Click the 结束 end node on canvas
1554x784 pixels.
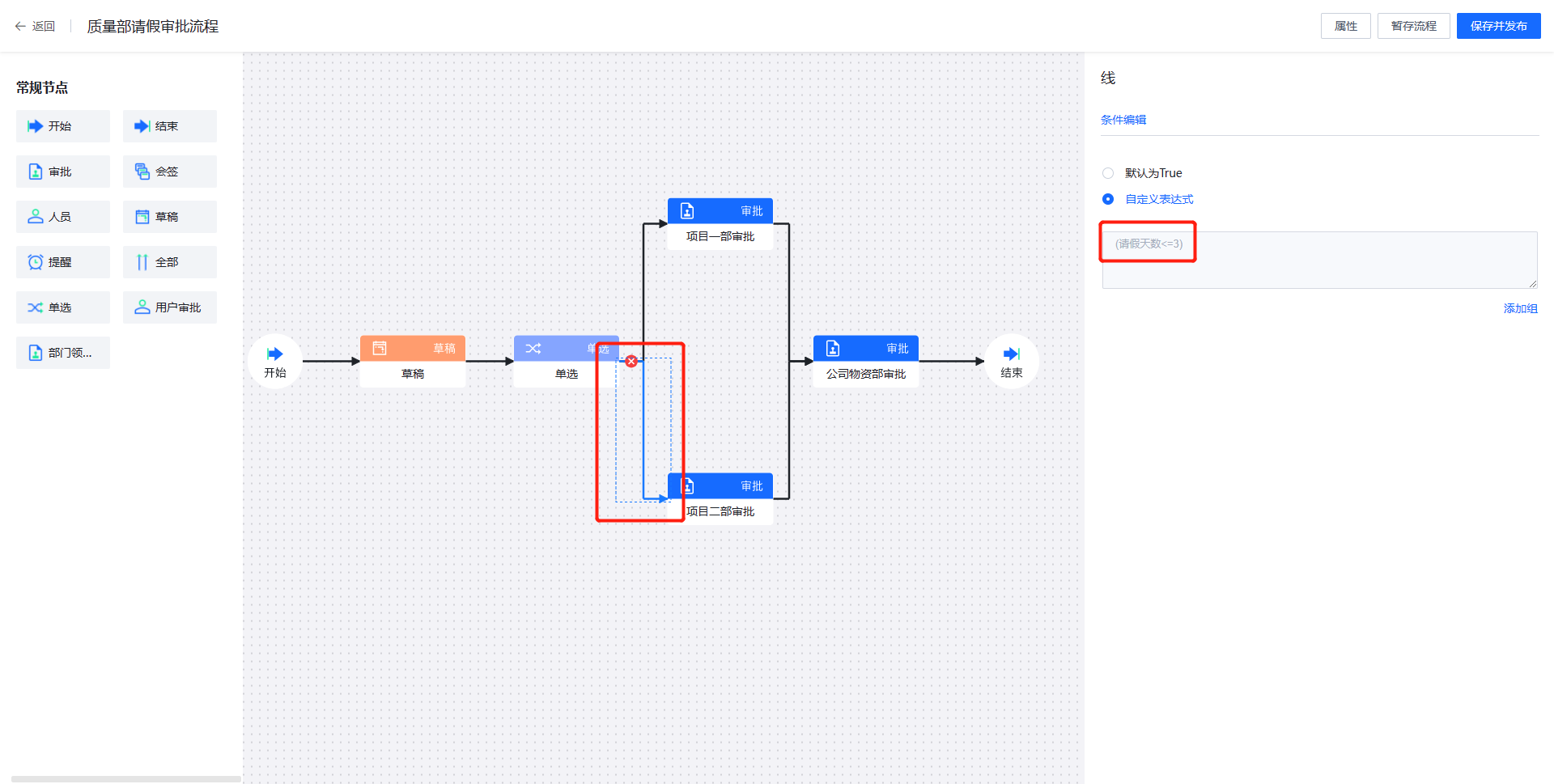pyautogui.click(x=1012, y=362)
